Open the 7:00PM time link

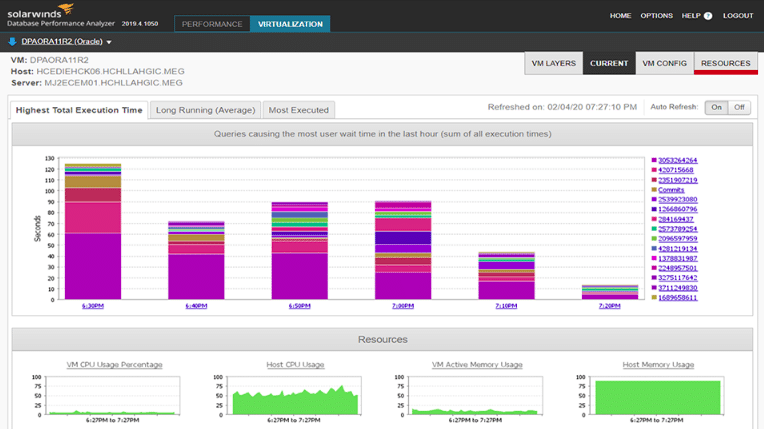point(403,306)
